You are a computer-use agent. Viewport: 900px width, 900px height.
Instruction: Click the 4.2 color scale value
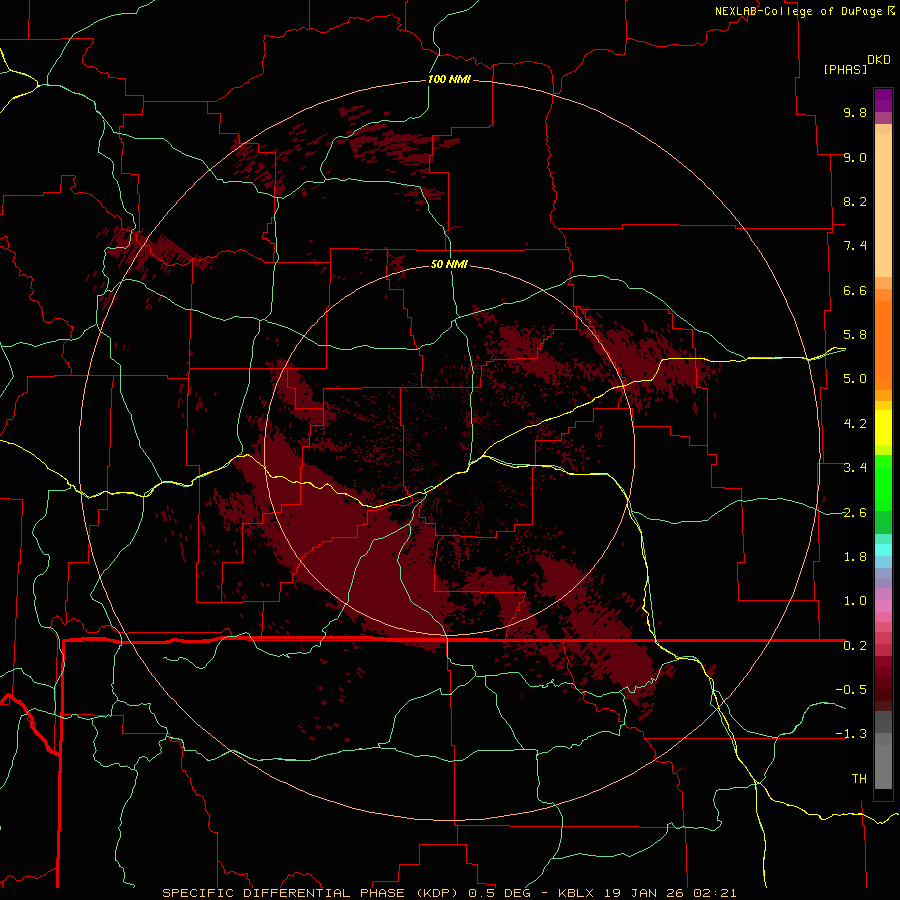pyautogui.click(x=855, y=424)
